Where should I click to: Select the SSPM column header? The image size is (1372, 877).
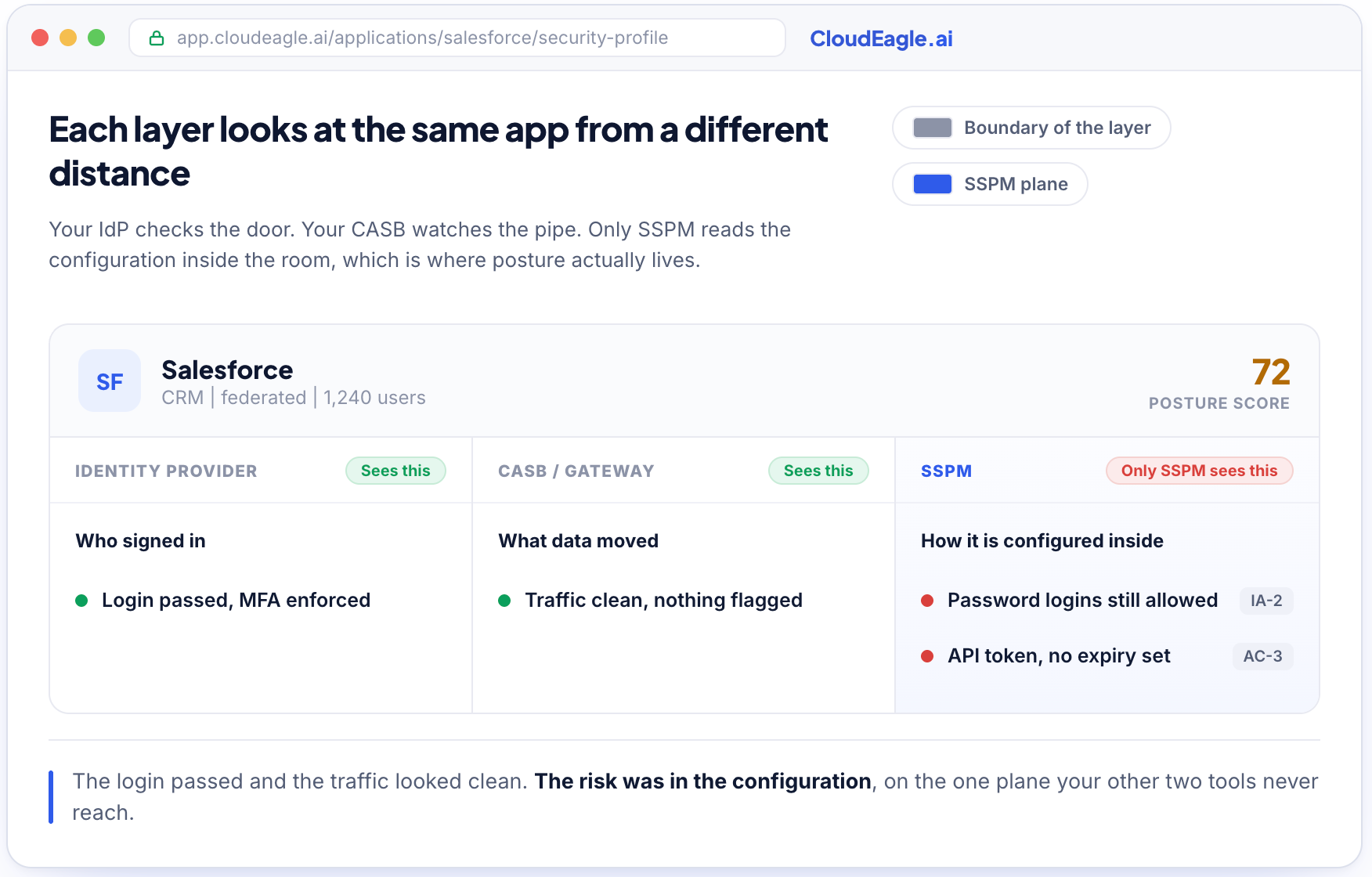[x=946, y=471]
